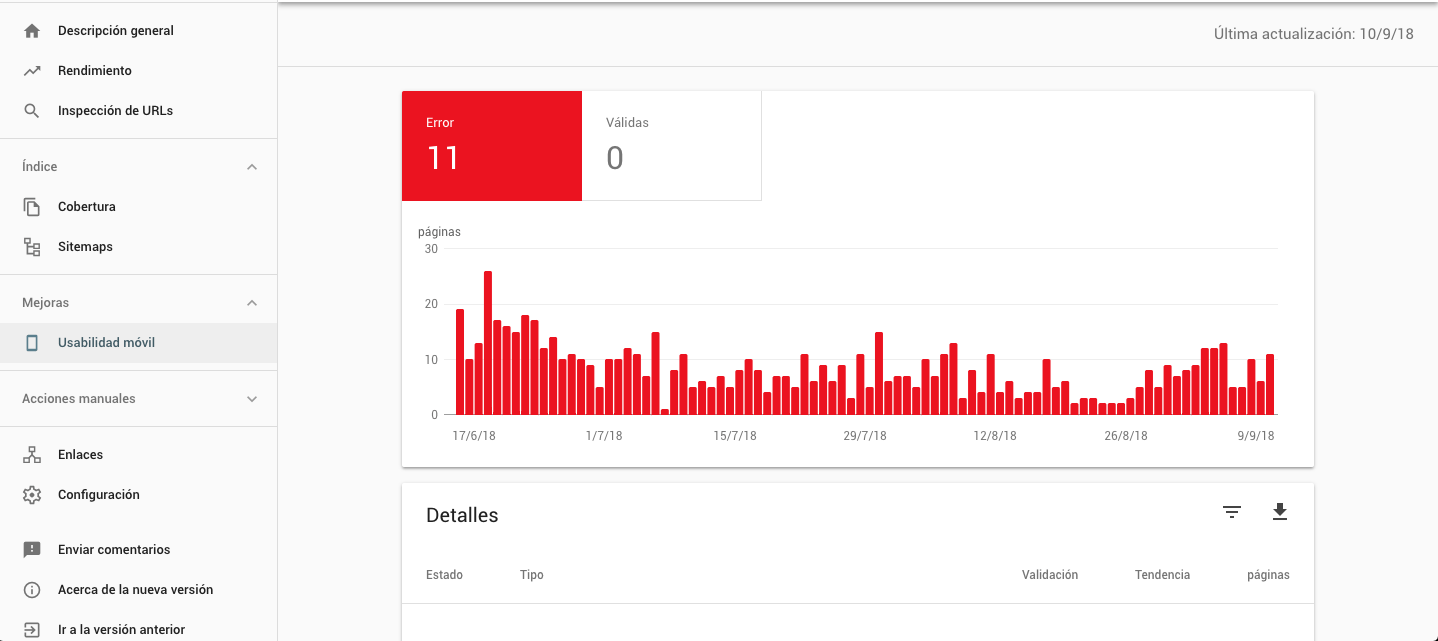Select Usabilidad móvil in the sidebar
The image size is (1438, 641).
[138, 343]
